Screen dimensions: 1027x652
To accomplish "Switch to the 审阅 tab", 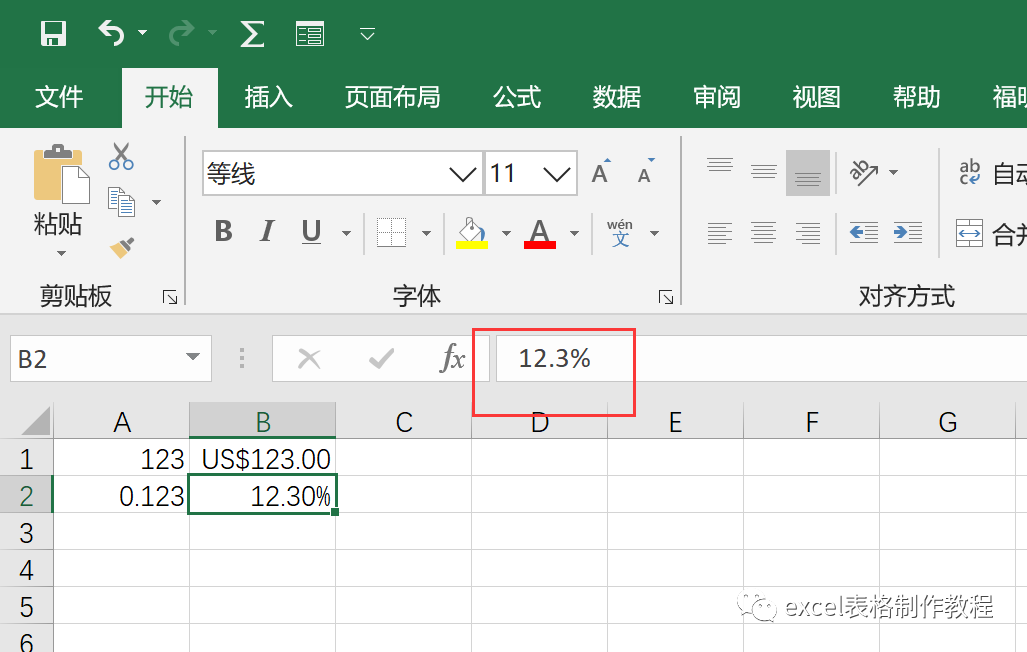I will click(x=717, y=97).
